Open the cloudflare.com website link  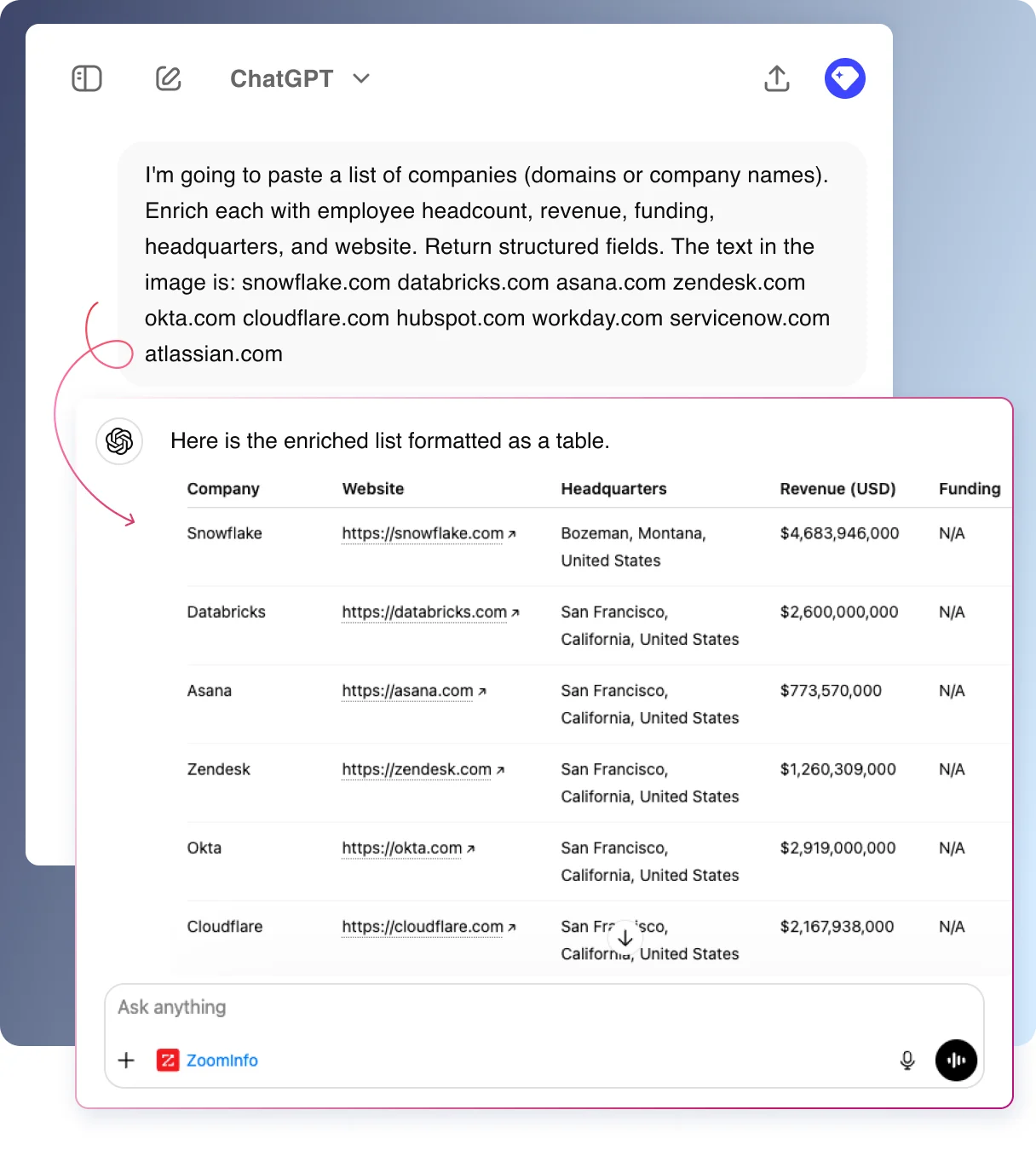[x=429, y=927]
